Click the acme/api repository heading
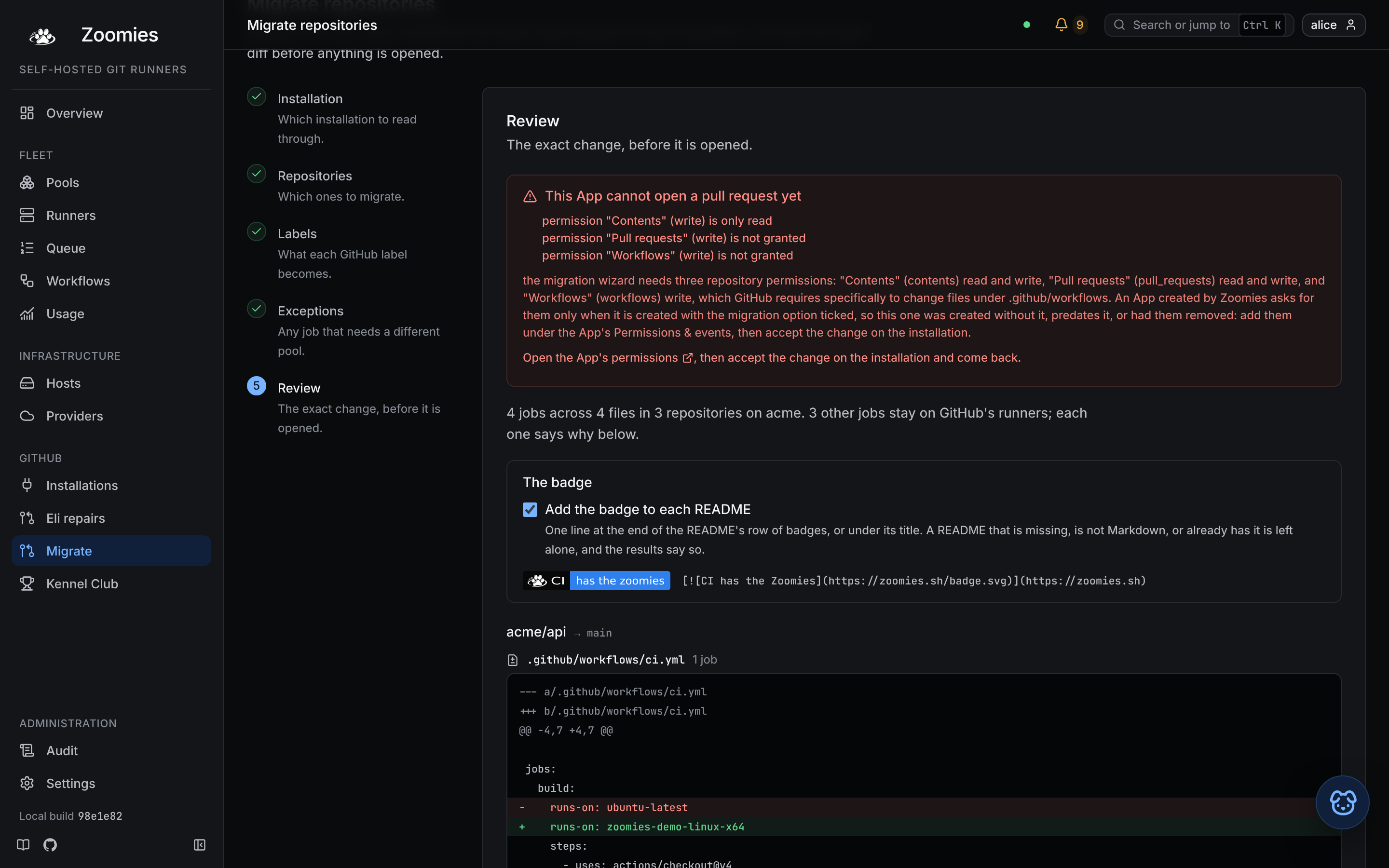Viewport: 1389px width, 868px height. pyautogui.click(x=536, y=632)
